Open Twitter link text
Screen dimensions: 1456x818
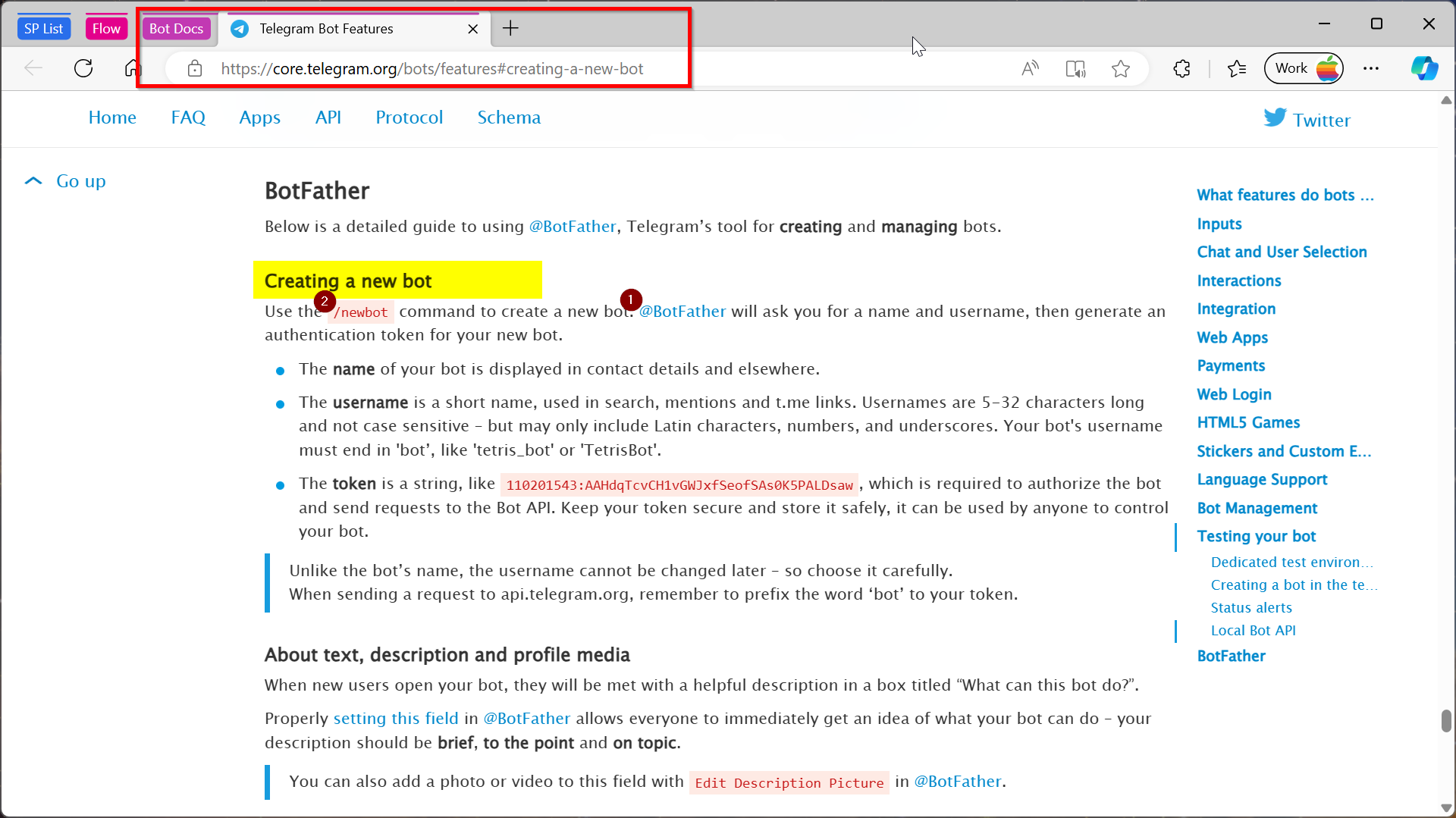coord(1322,120)
